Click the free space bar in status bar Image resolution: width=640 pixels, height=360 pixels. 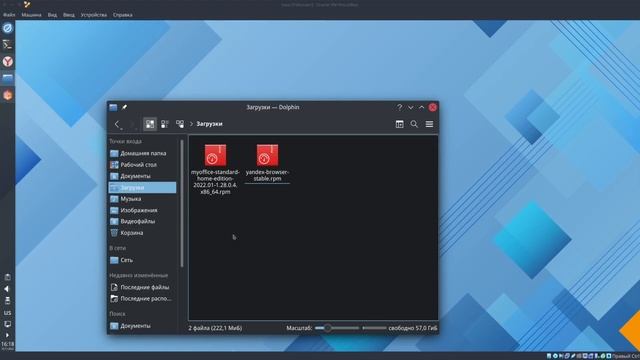[374, 328]
